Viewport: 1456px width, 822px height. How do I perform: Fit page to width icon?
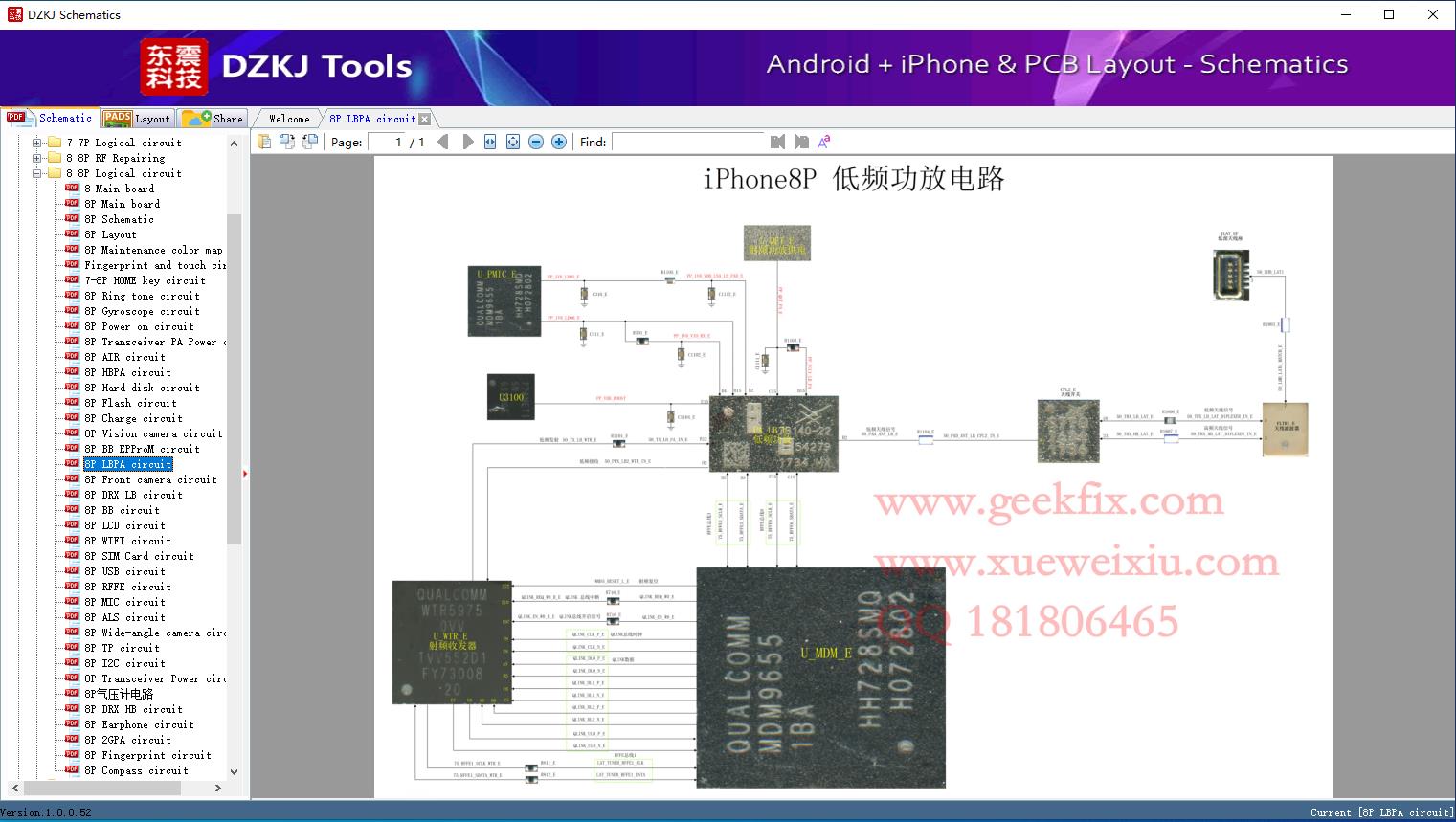click(490, 142)
